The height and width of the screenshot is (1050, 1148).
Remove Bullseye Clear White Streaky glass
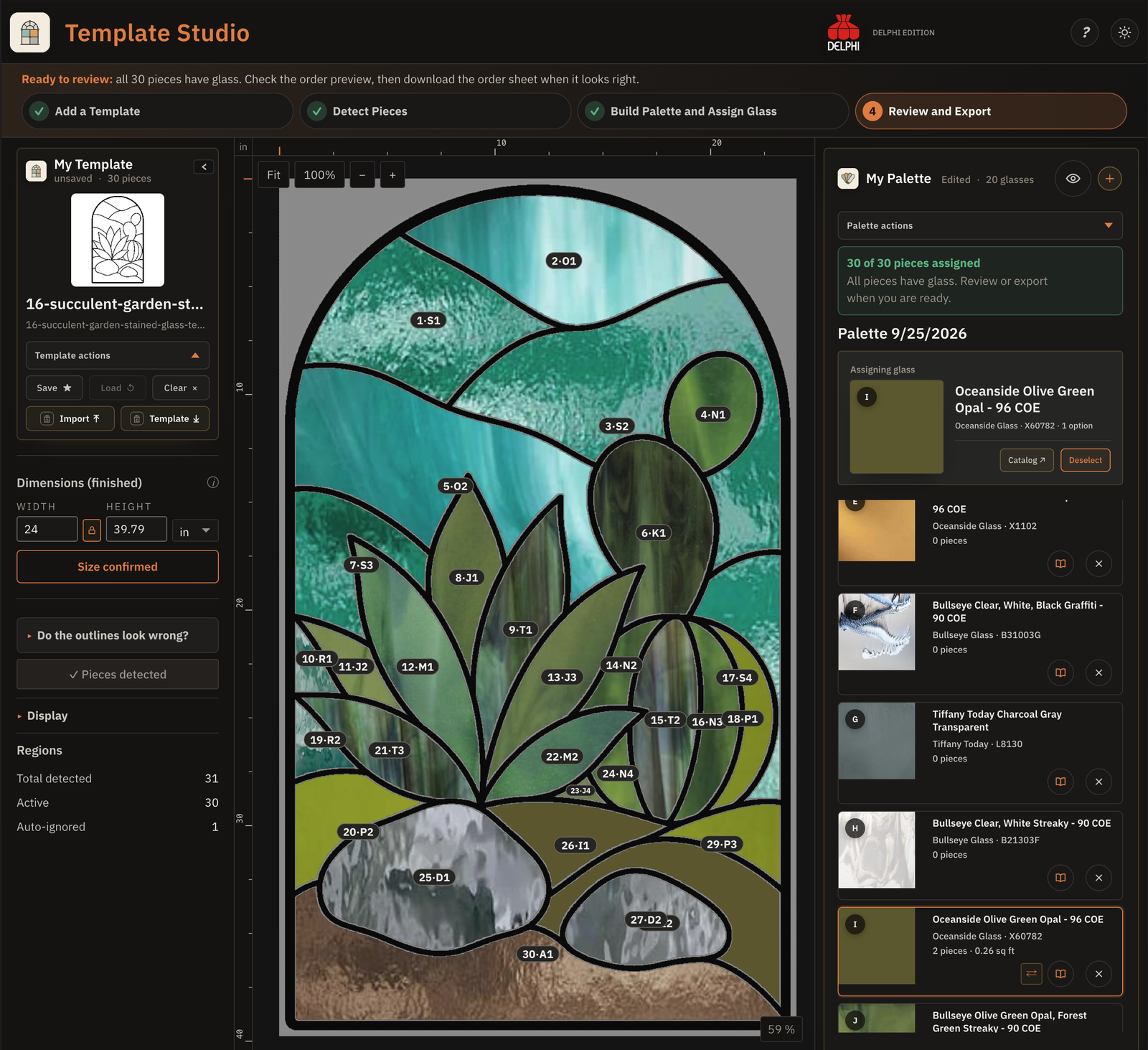coord(1098,878)
